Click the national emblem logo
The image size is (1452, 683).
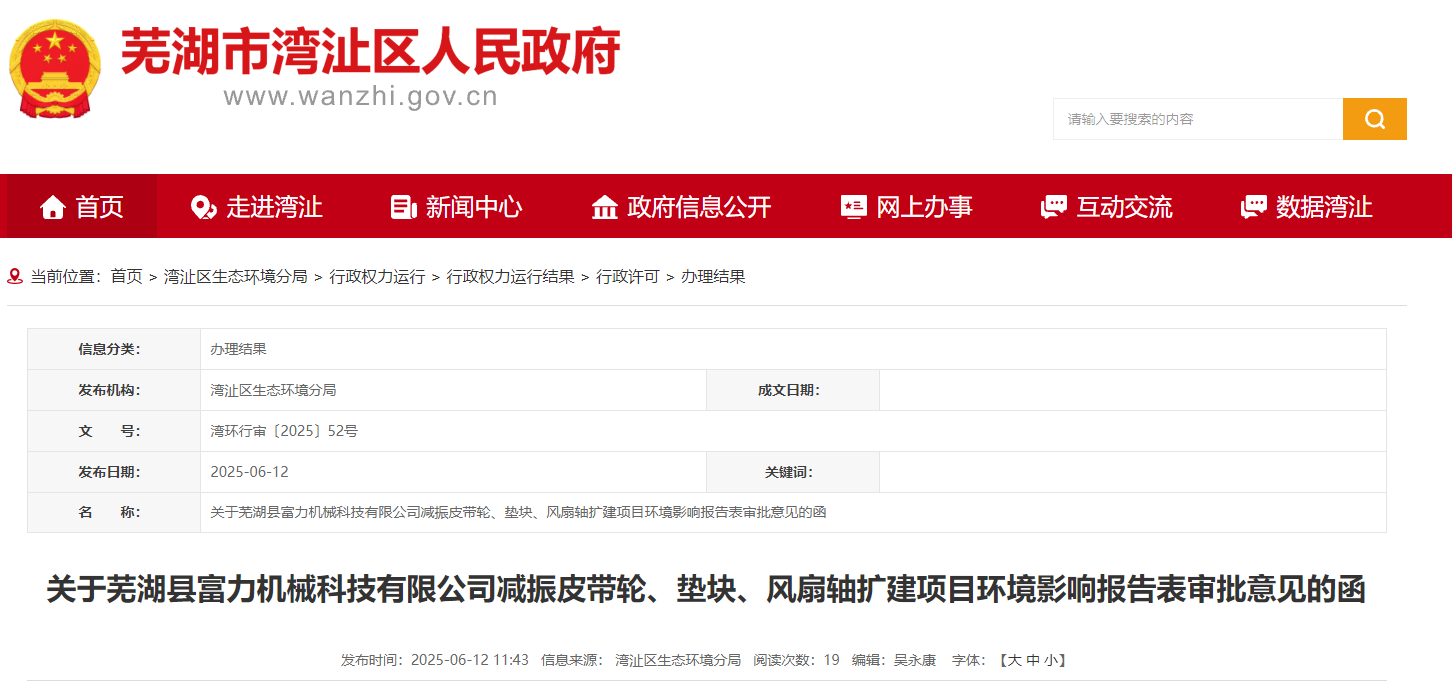[x=55, y=68]
